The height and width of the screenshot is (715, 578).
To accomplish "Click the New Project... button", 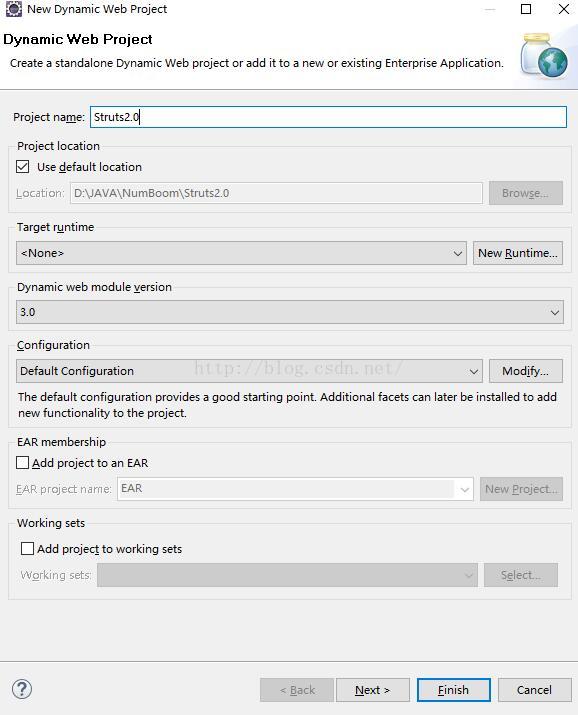I will (521, 489).
